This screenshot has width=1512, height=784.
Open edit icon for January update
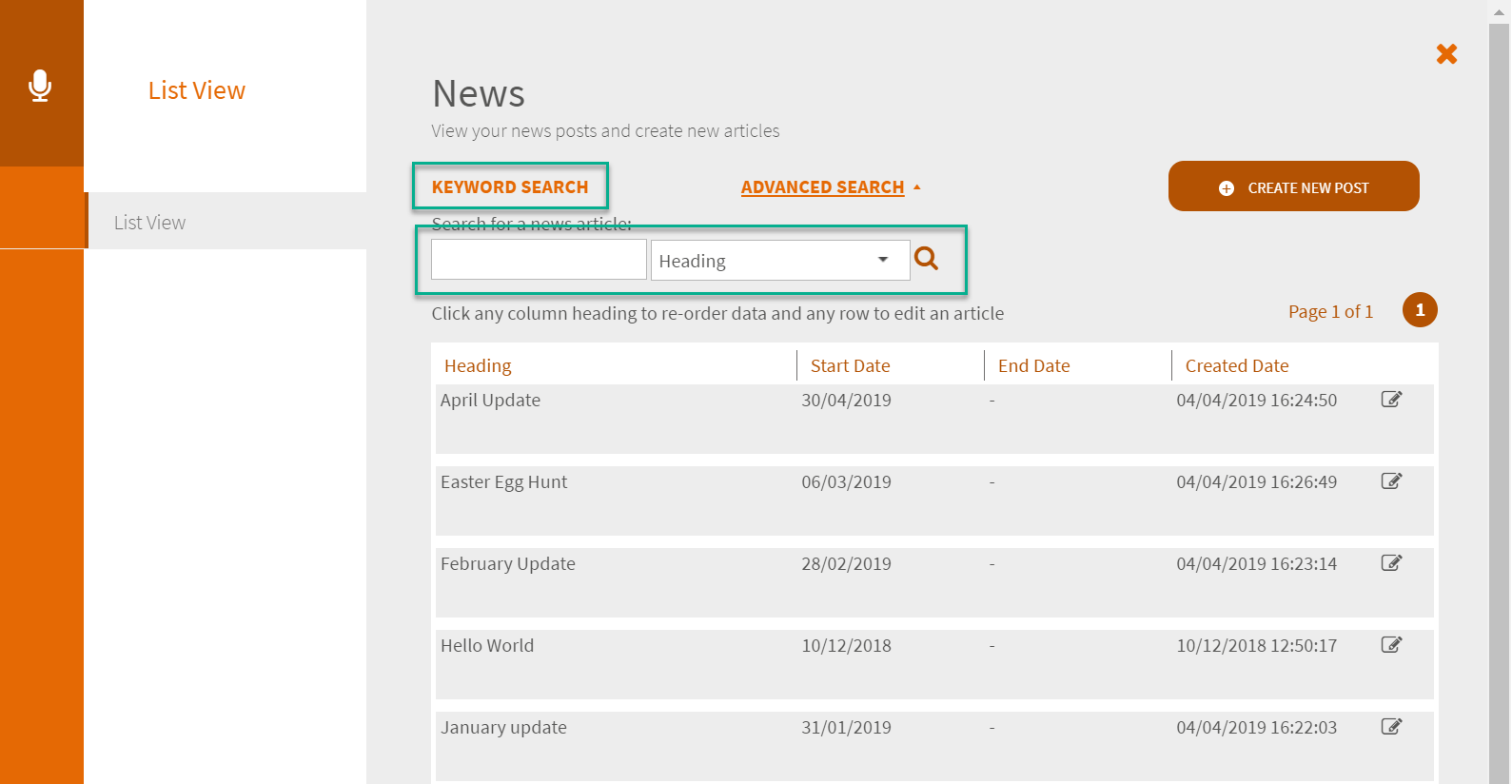pyautogui.click(x=1391, y=726)
